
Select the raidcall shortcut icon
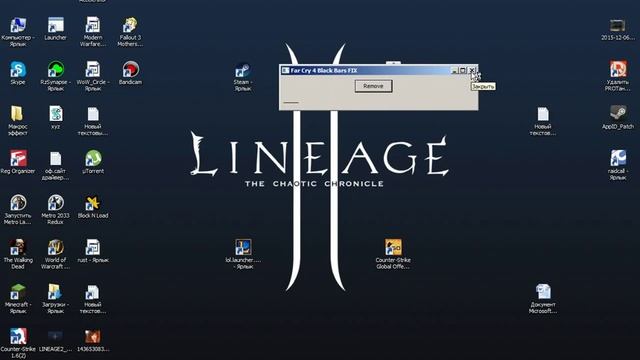coord(618,158)
